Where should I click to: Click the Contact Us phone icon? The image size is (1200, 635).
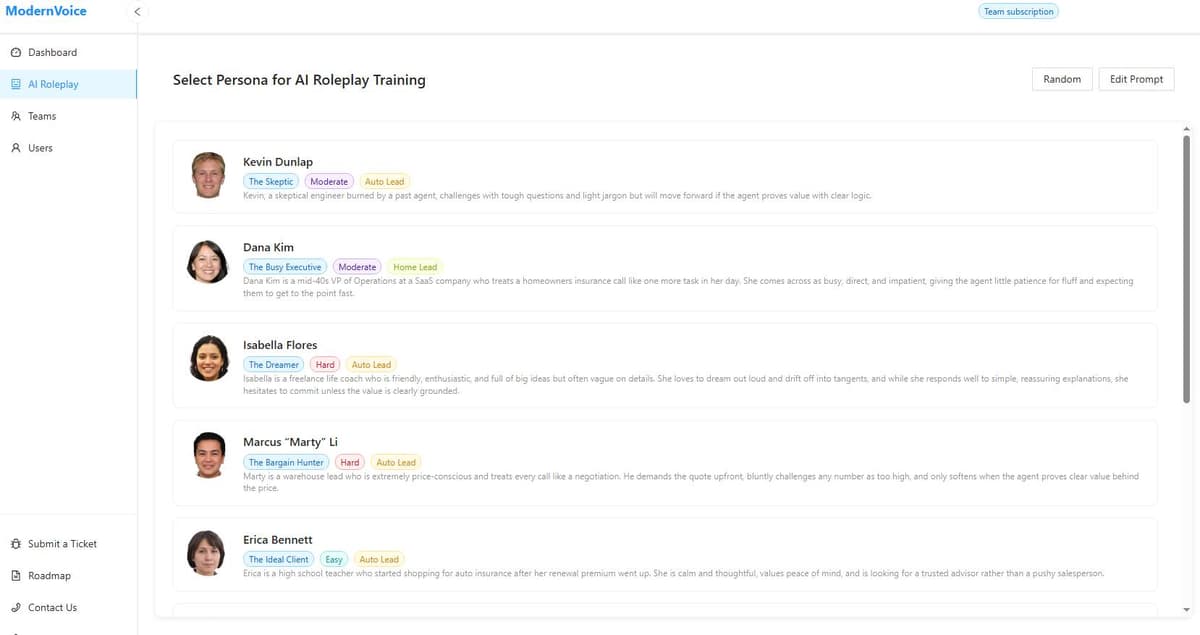pos(16,607)
